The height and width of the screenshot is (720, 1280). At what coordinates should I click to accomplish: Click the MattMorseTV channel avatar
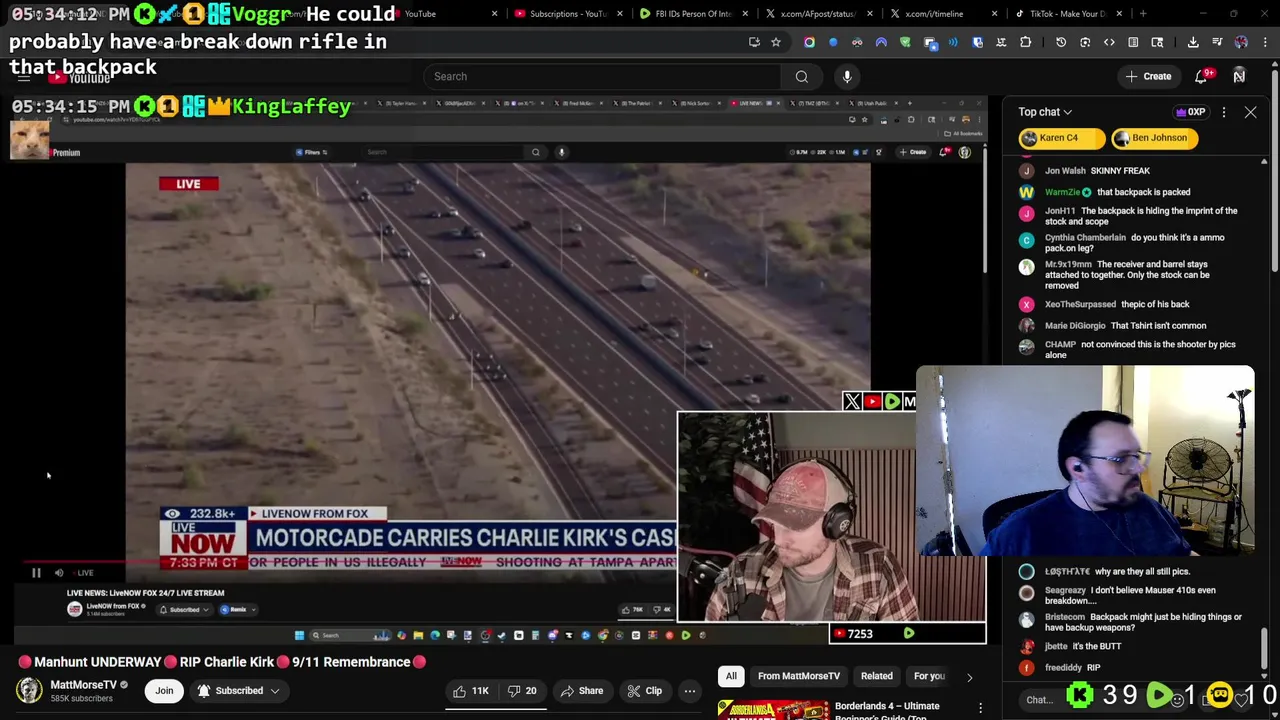coord(29,691)
